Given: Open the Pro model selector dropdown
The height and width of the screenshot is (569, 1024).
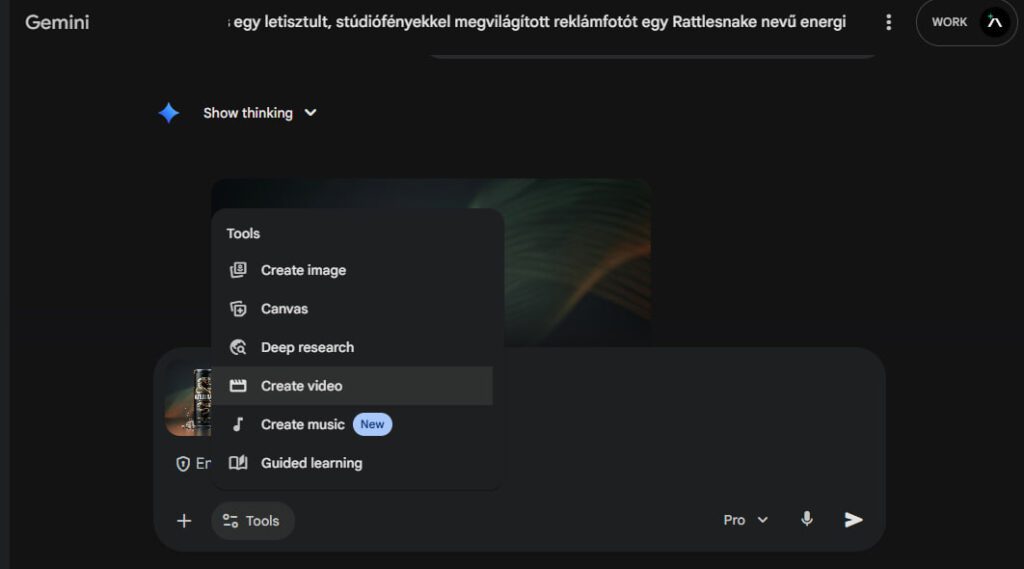Looking at the screenshot, I should click(x=746, y=520).
